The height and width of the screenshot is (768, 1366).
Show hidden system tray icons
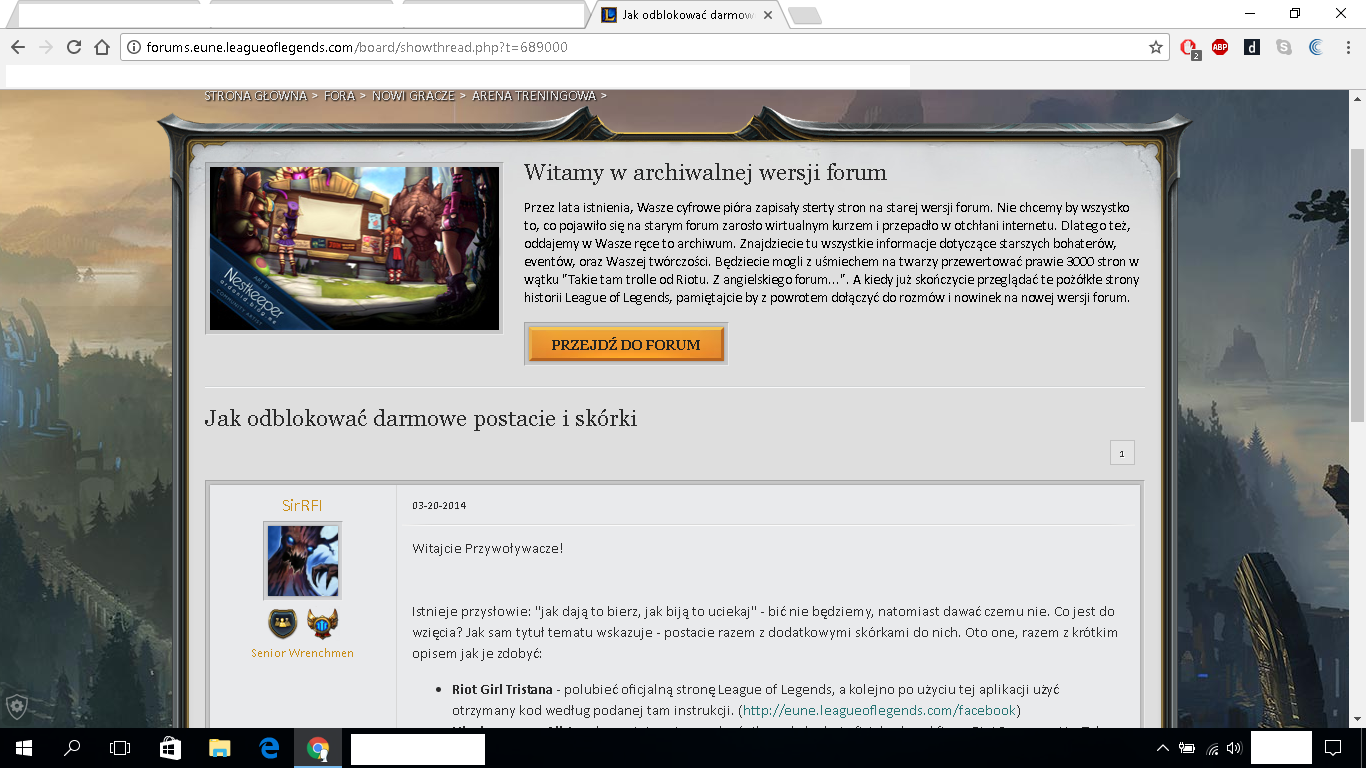[x=1163, y=748]
